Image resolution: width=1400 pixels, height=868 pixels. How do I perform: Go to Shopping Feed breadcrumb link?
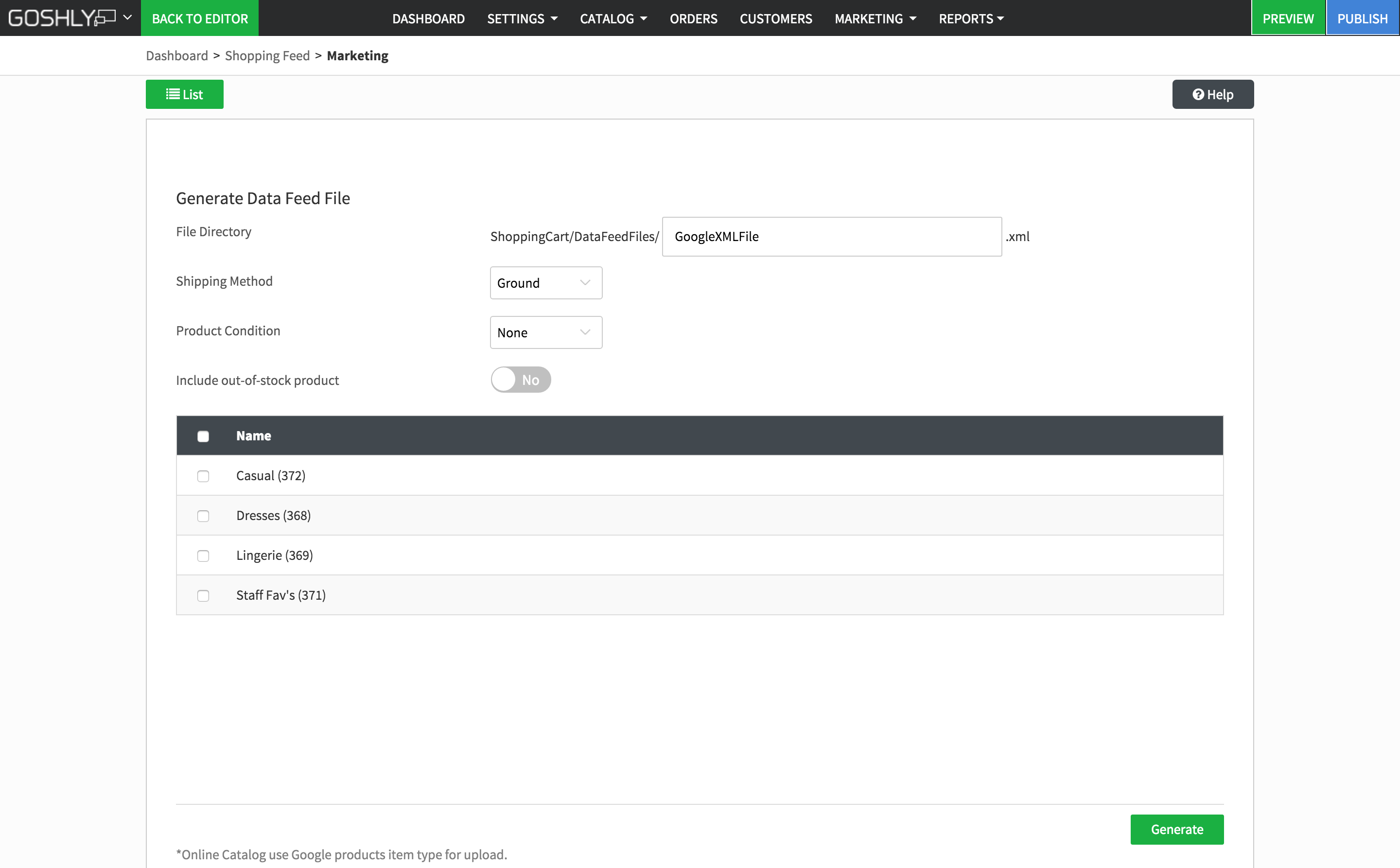tap(267, 56)
